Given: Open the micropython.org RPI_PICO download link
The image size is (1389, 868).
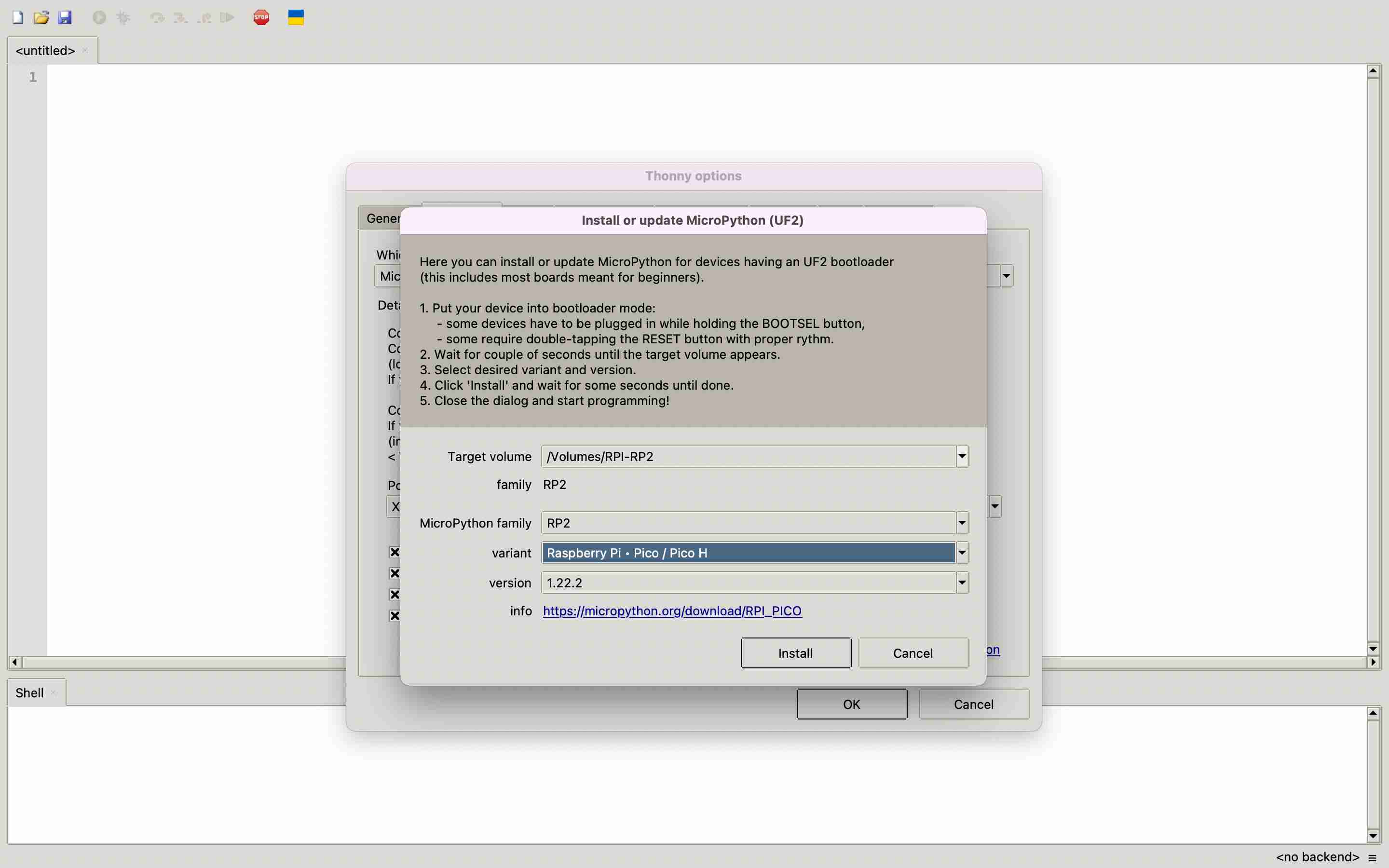Looking at the screenshot, I should point(672,611).
